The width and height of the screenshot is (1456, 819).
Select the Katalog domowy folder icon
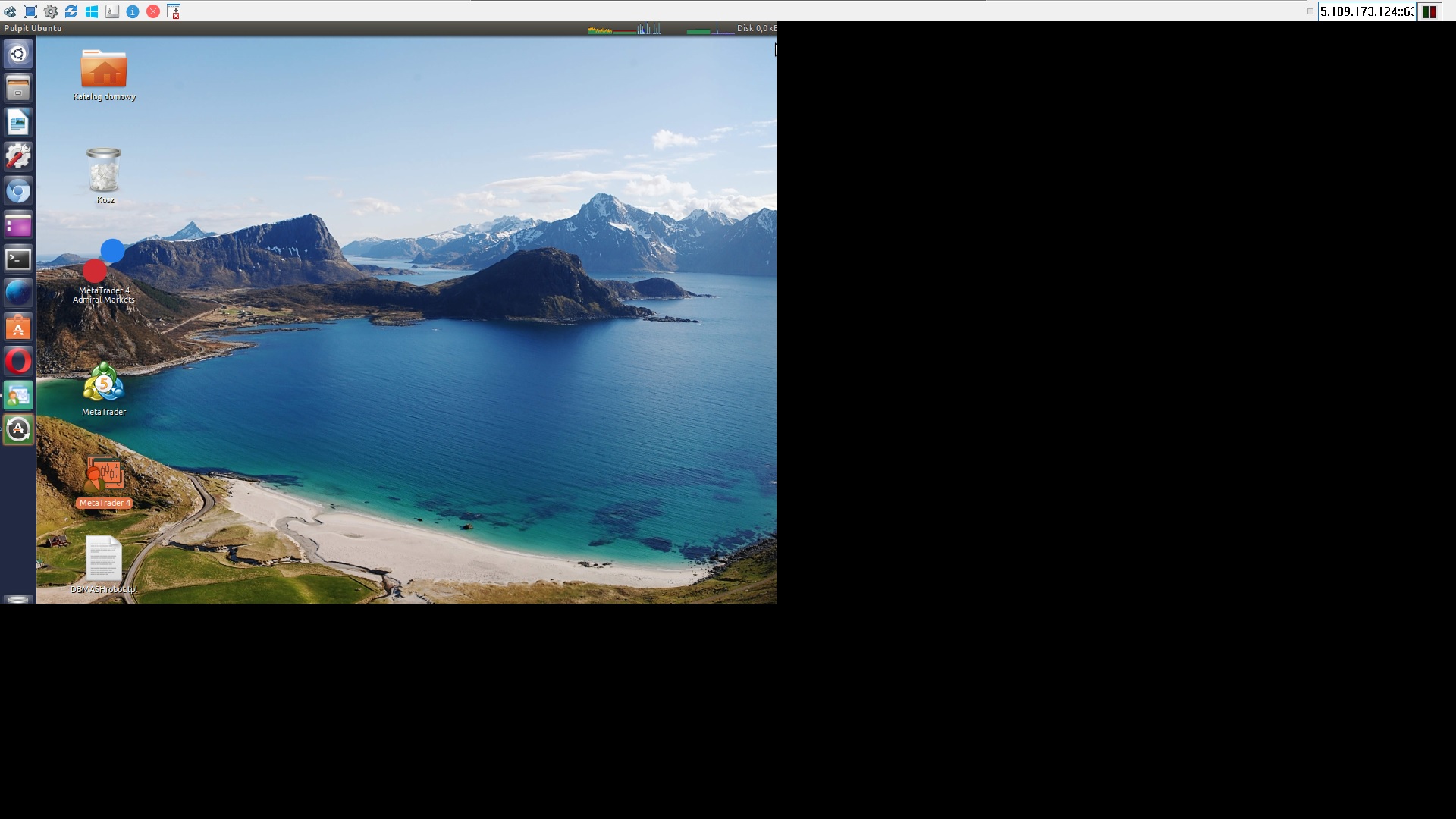pyautogui.click(x=104, y=74)
